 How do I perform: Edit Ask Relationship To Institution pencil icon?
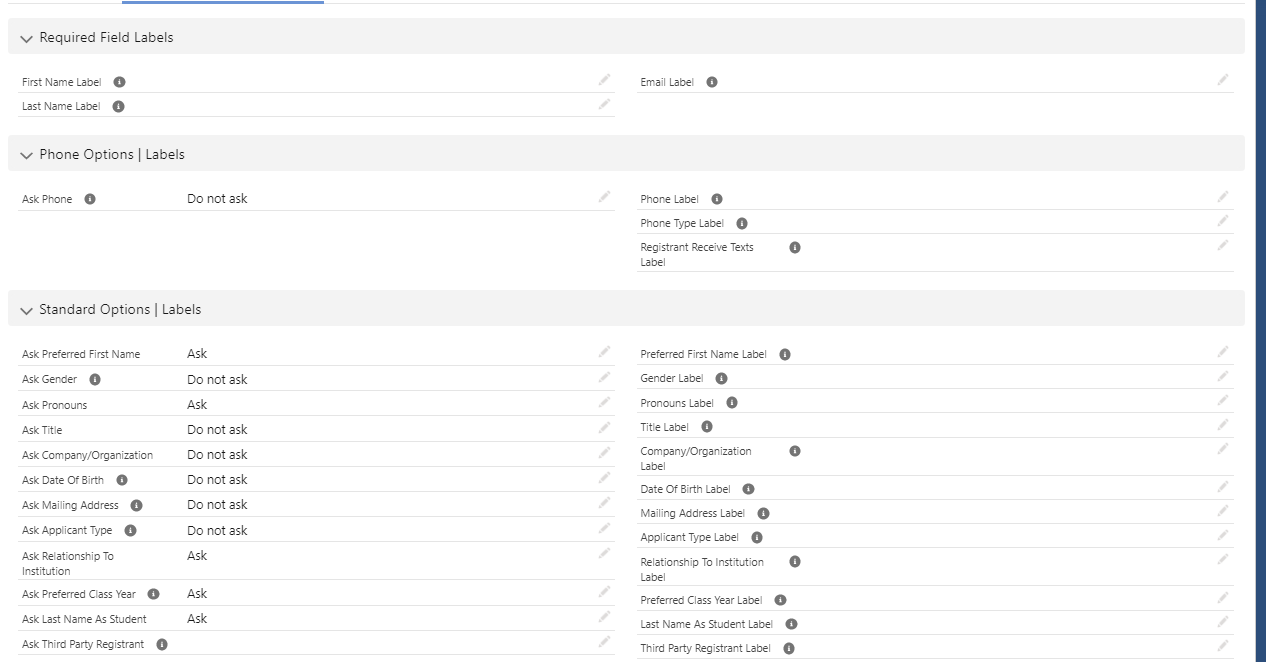pos(604,553)
